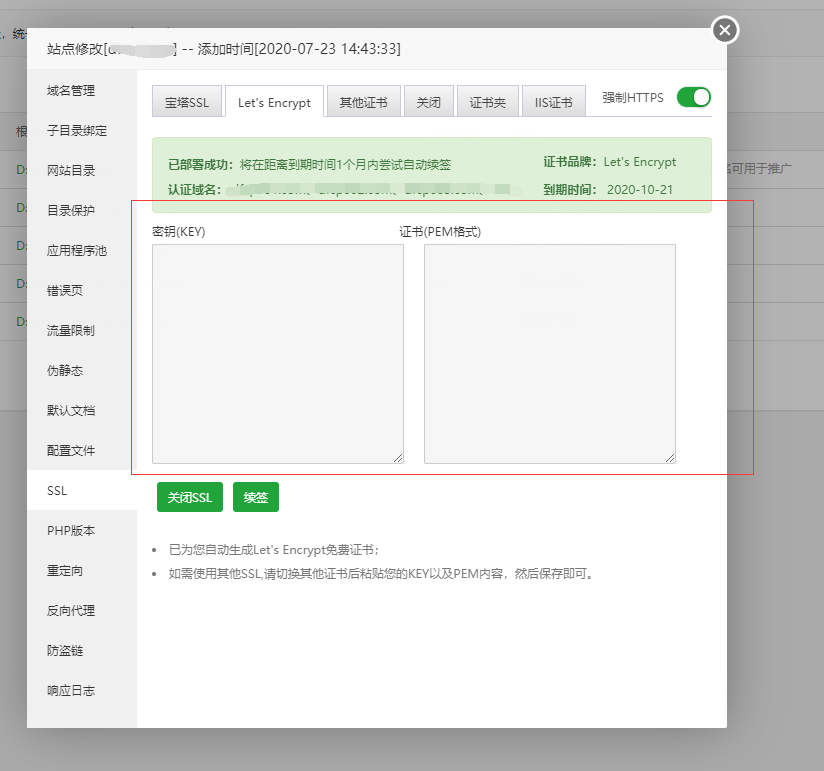Click the 站点修改 dialog title

(223, 49)
